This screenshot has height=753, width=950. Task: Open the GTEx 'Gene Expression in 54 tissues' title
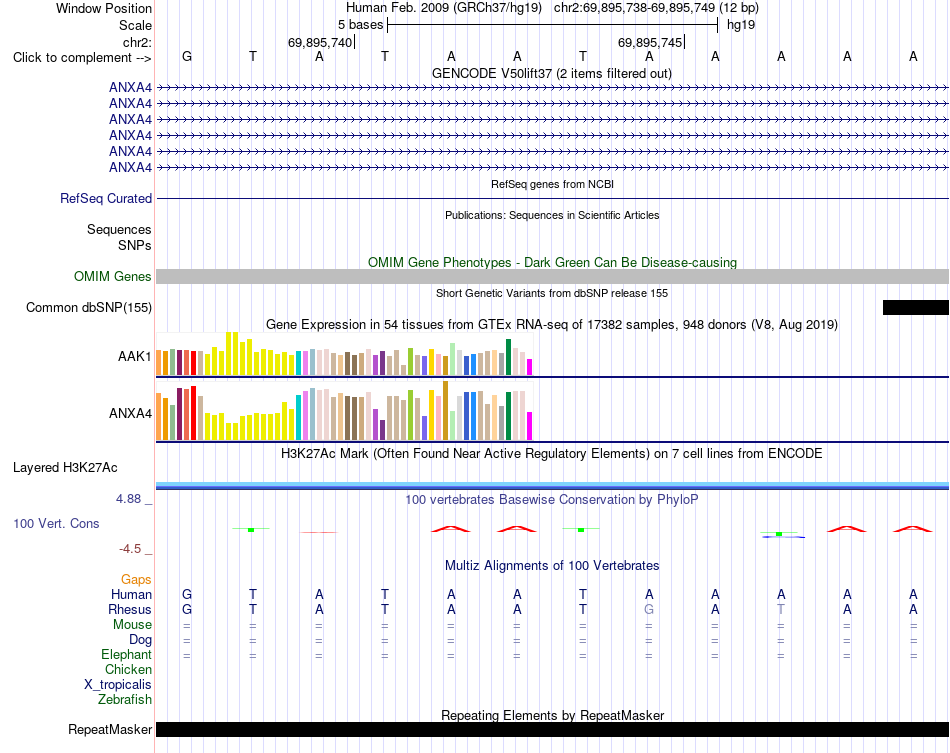[552, 325]
